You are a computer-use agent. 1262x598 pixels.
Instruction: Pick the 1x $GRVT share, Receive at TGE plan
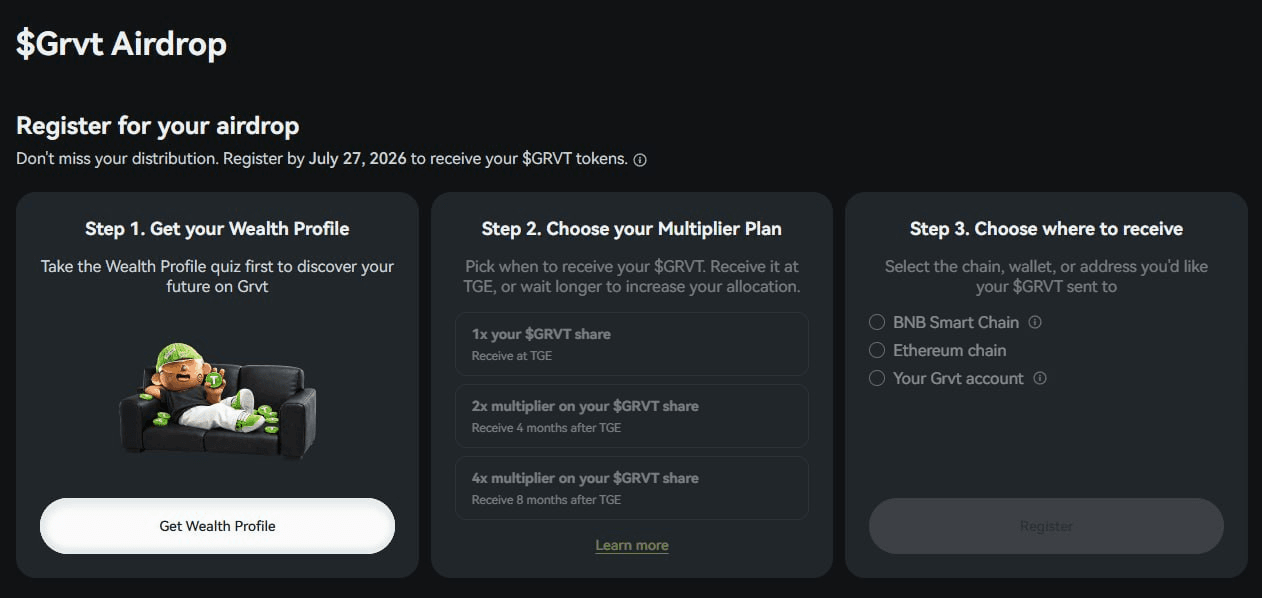tap(632, 344)
